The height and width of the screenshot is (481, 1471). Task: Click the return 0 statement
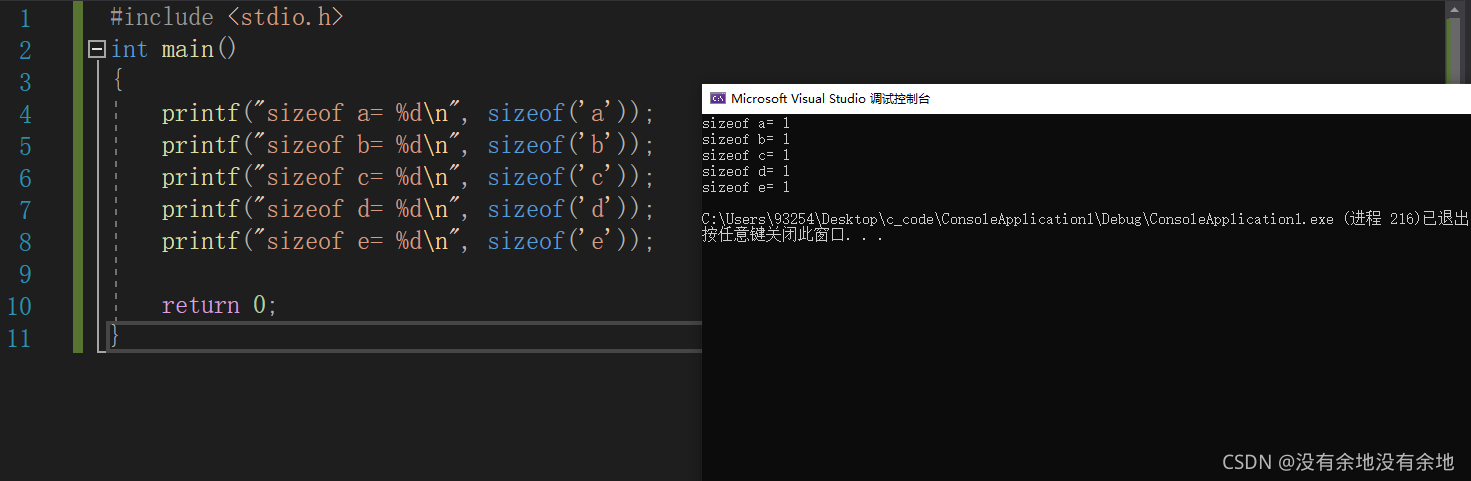[219, 305]
